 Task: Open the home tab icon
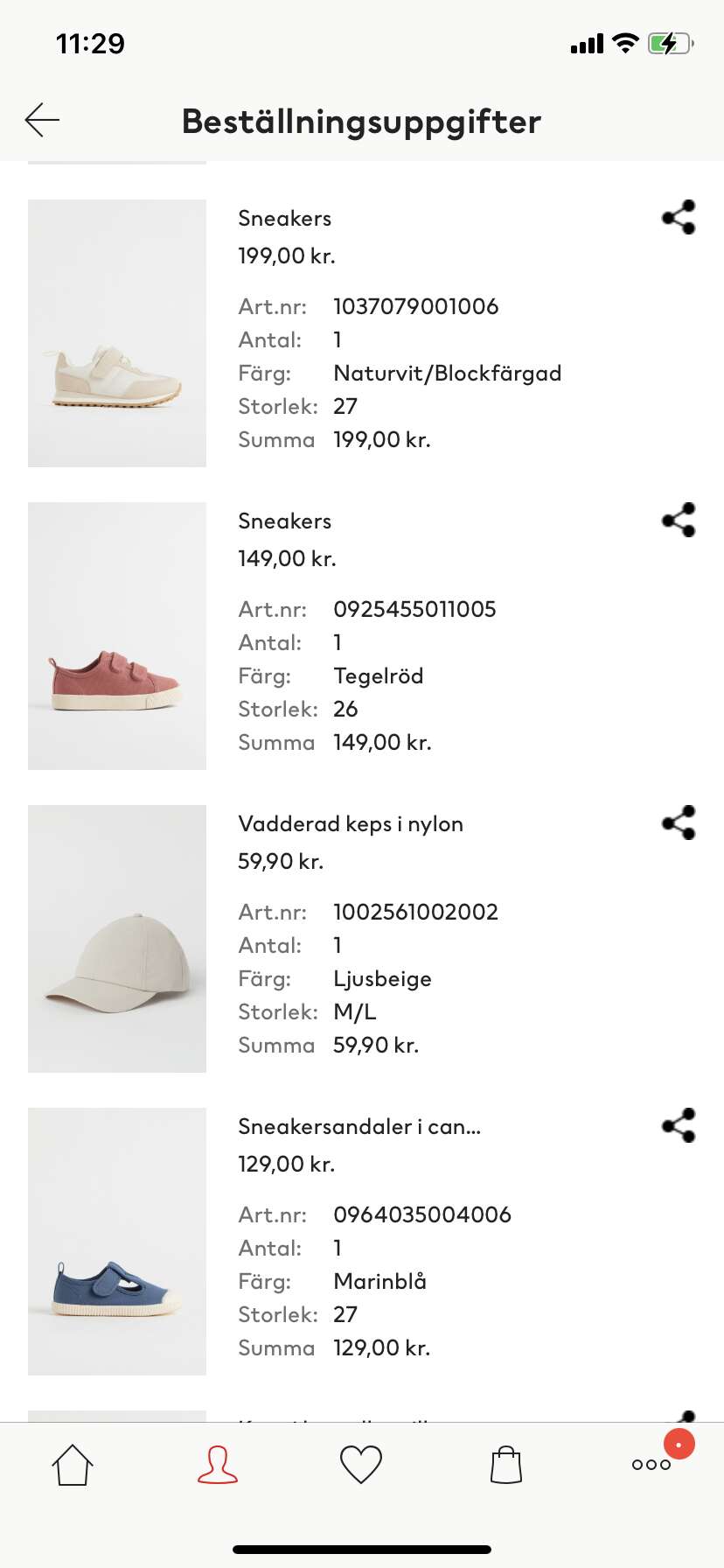pyautogui.click(x=73, y=1465)
